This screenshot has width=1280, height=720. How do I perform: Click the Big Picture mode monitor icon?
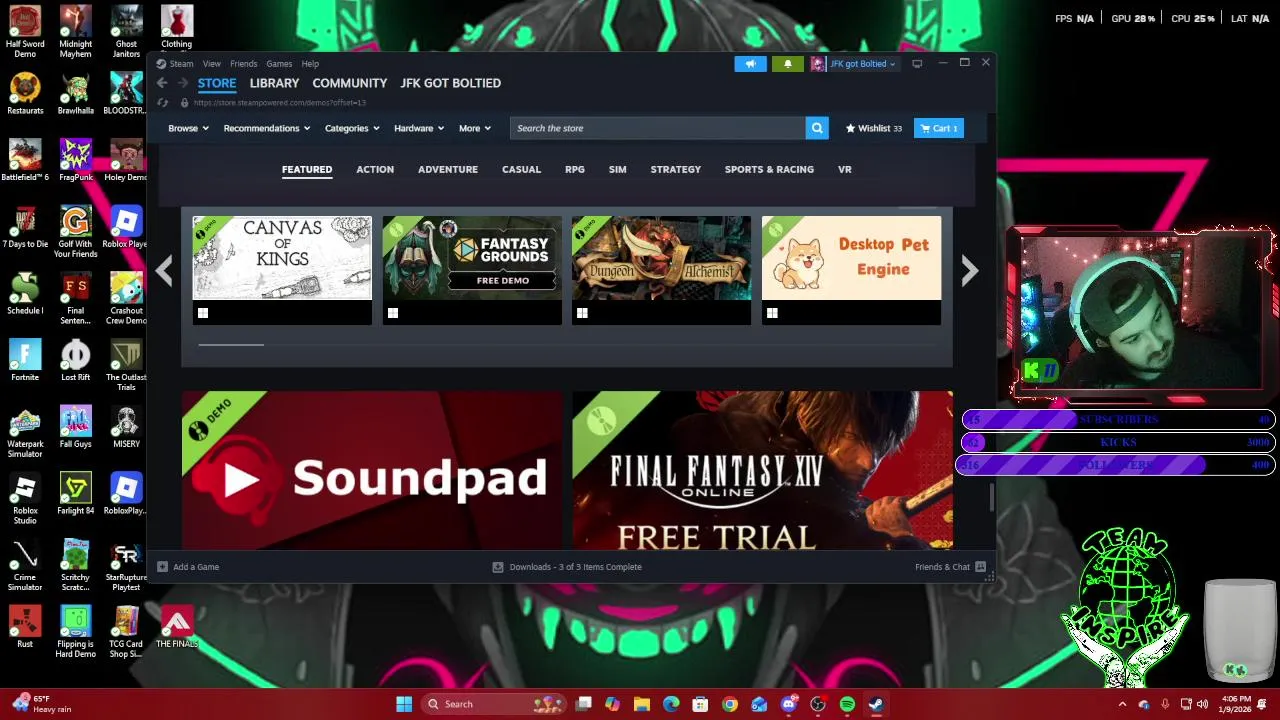tap(917, 64)
